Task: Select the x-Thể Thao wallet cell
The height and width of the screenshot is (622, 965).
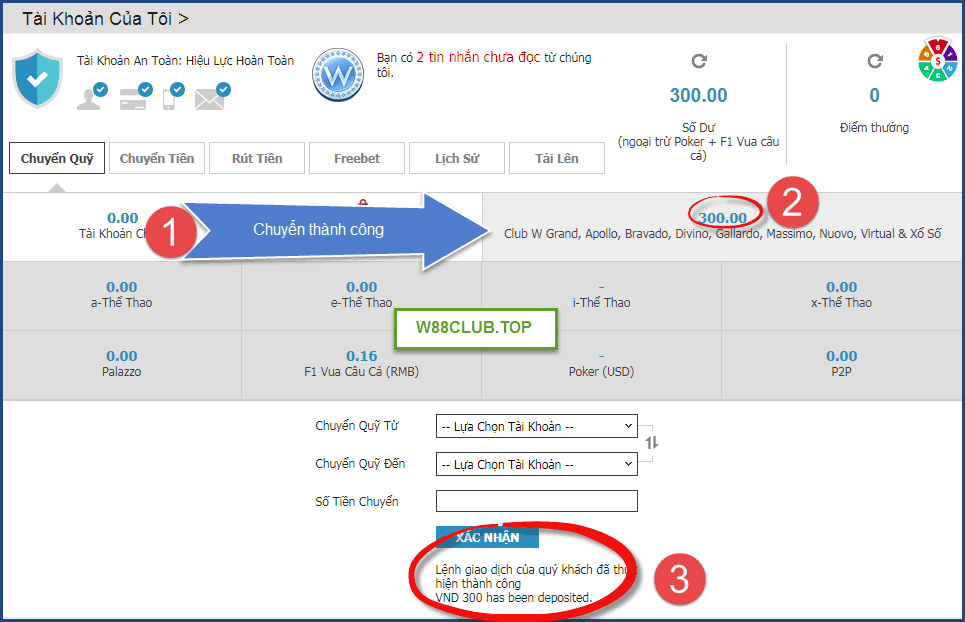Action: pyautogui.click(x=841, y=295)
